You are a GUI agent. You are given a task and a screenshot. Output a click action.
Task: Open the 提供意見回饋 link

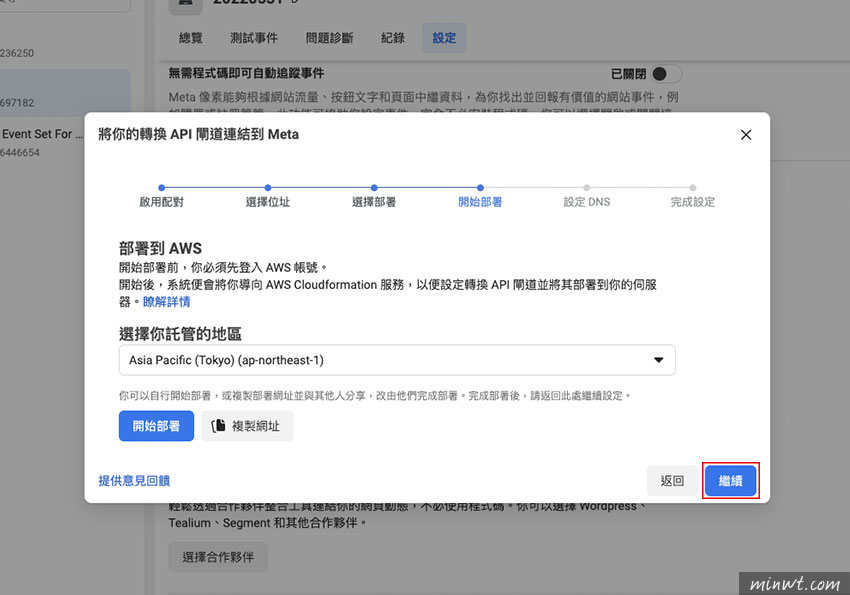coord(134,481)
